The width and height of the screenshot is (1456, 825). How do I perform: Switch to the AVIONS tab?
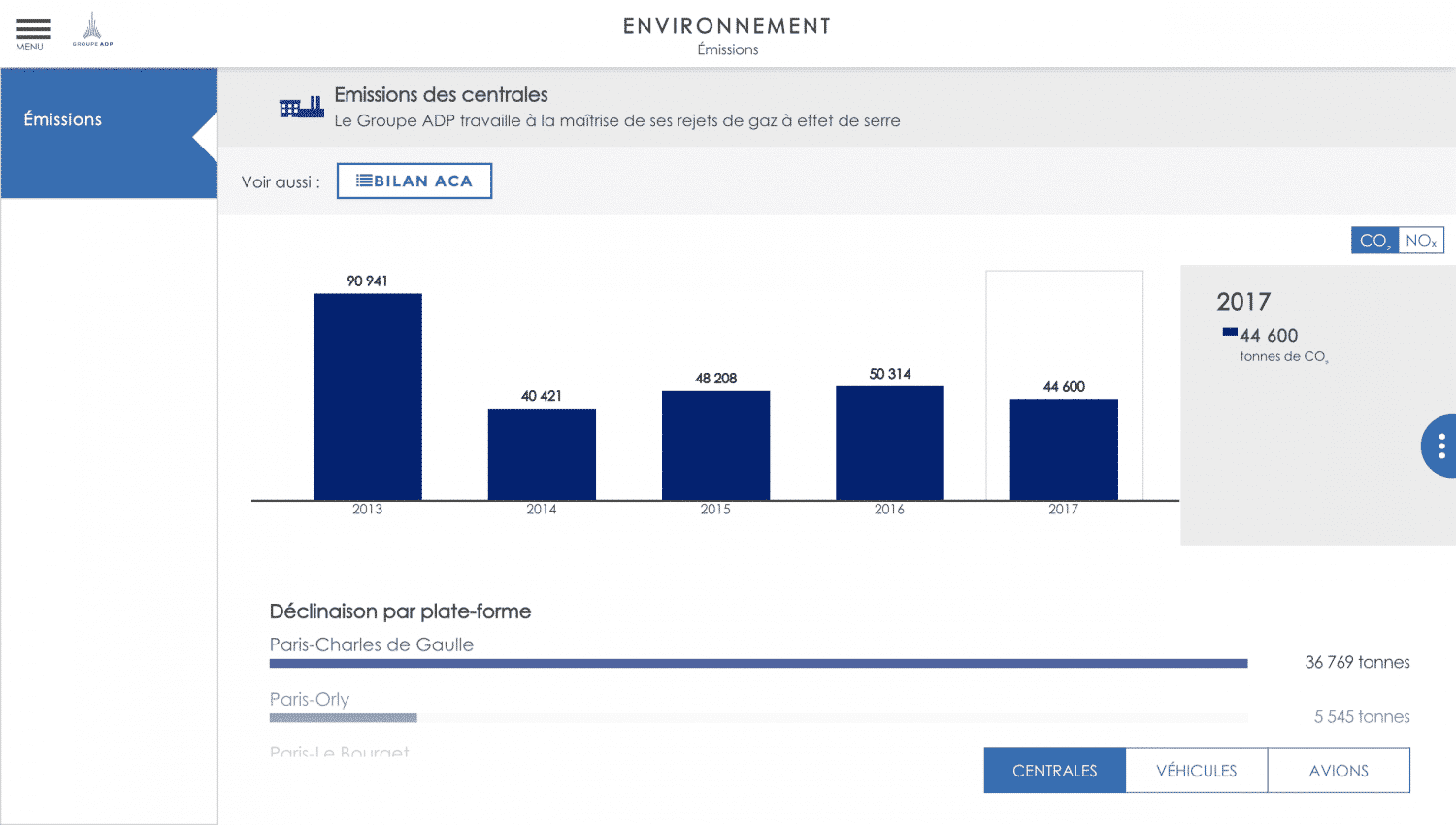pos(1339,771)
